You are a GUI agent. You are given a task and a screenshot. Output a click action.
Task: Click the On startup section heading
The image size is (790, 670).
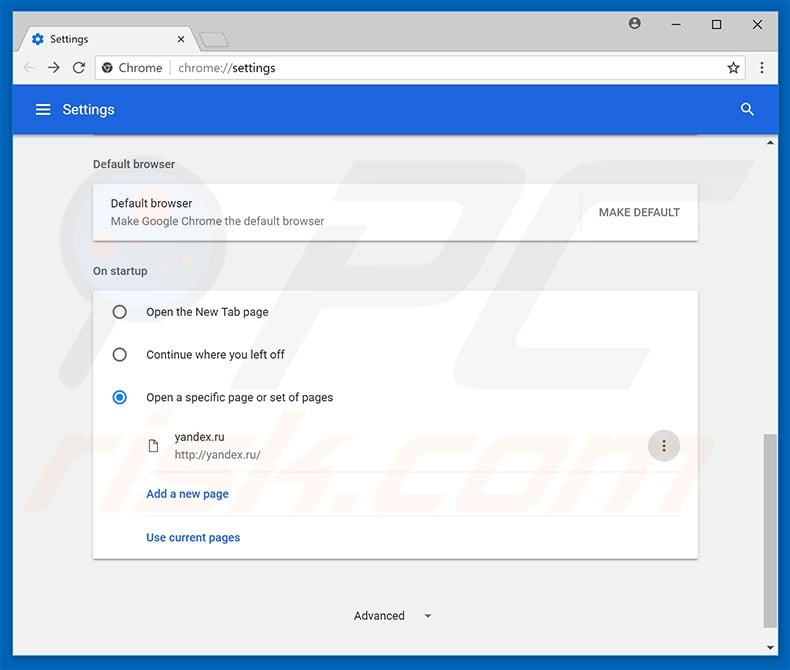click(x=120, y=271)
